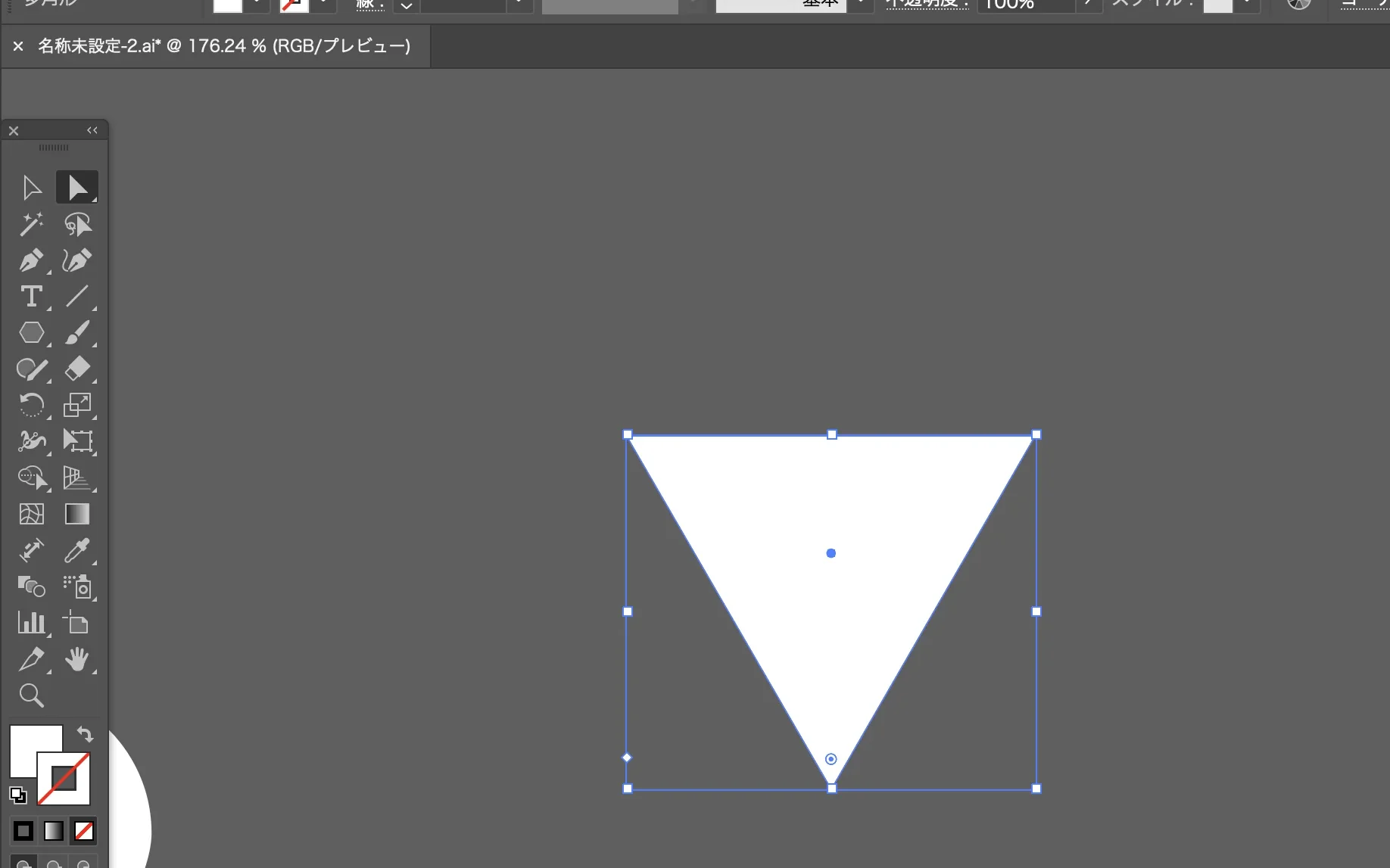Switch to the 名称未設定-2.ai document tab
The image size is (1390, 868).
coord(224,46)
